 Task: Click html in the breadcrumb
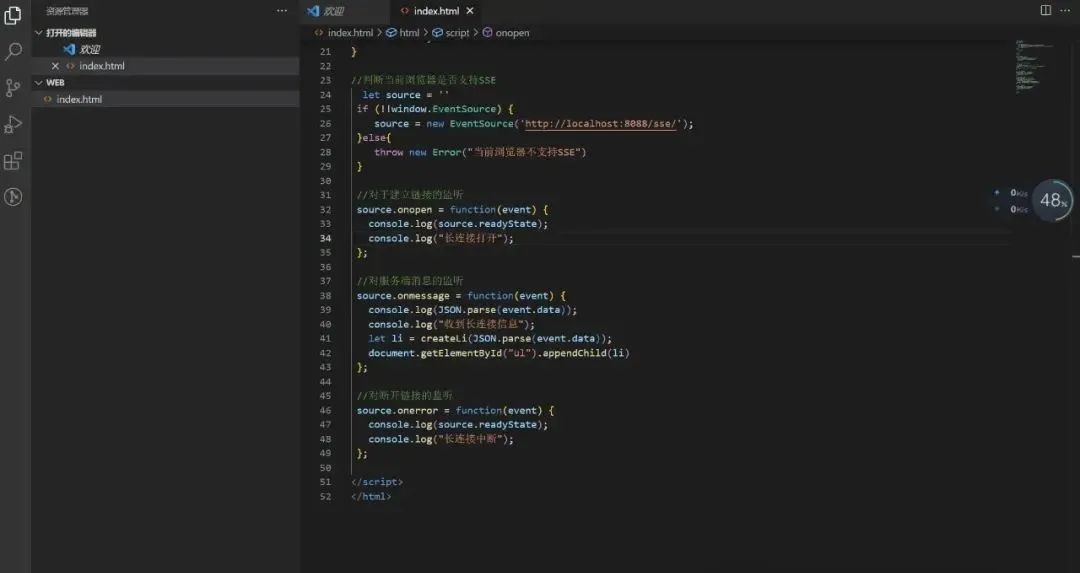pyautogui.click(x=409, y=32)
